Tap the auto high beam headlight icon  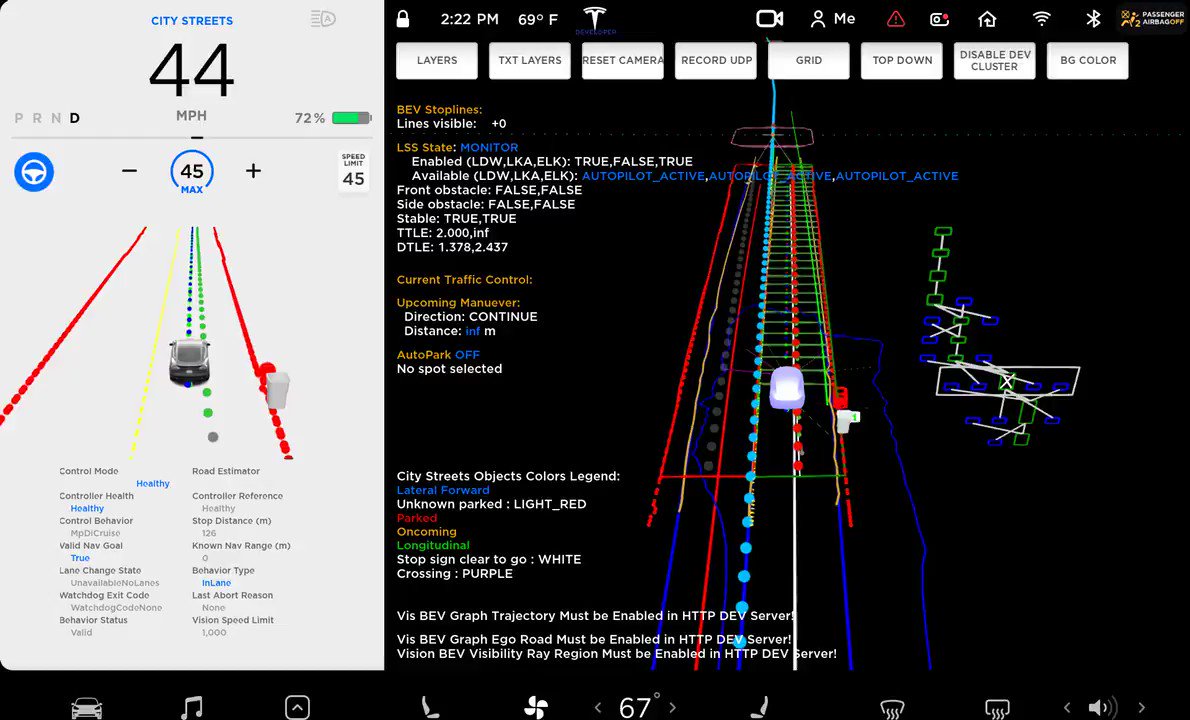click(x=323, y=19)
